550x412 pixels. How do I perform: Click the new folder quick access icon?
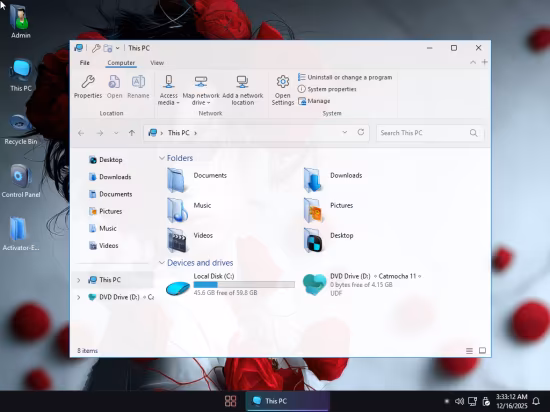coord(108,48)
